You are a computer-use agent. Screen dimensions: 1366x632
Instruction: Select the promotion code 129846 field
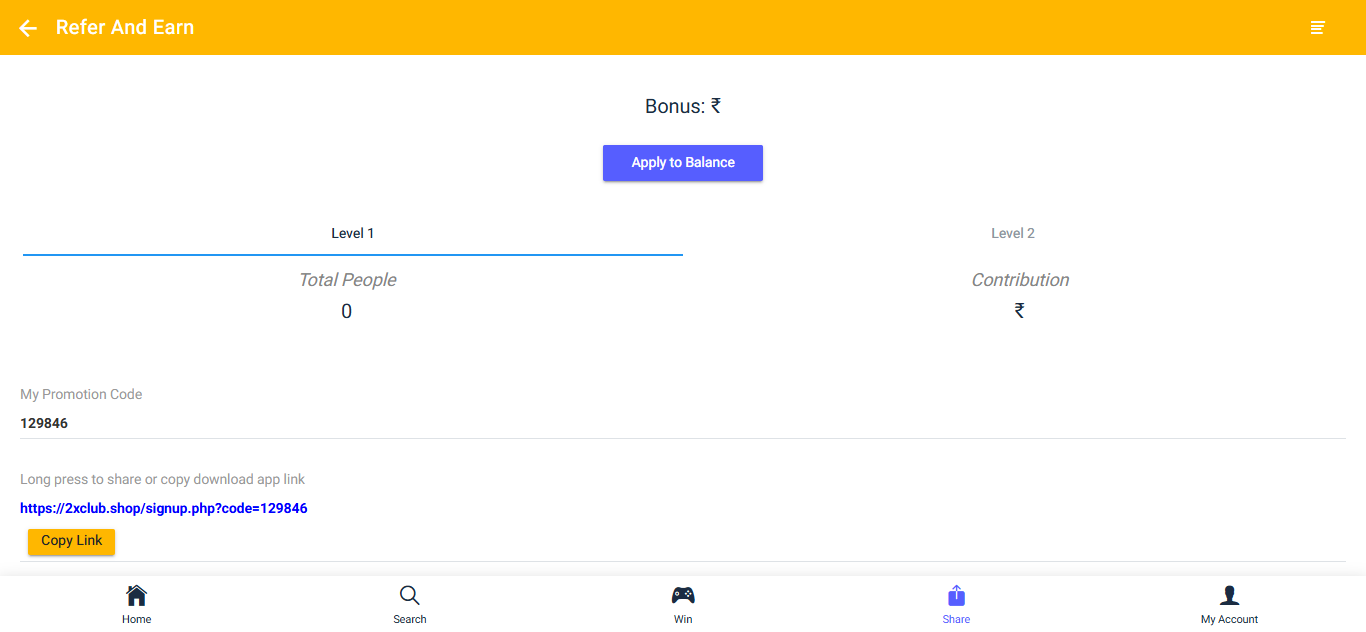coord(44,423)
